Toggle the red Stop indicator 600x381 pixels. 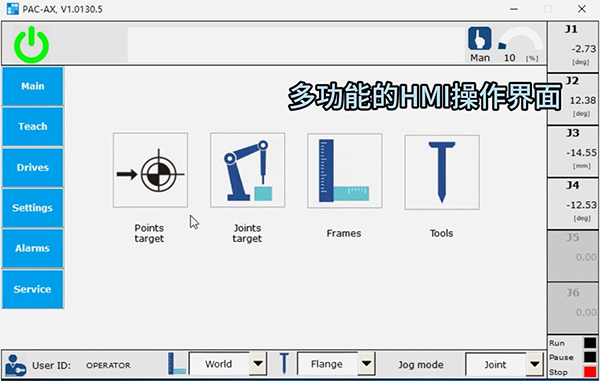pos(590,371)
